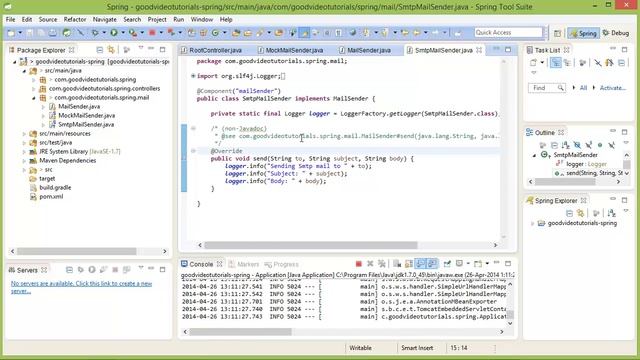Screen dimensions: 640x360
Task: Click the Quick Access search field
Action: pos(509,32)
